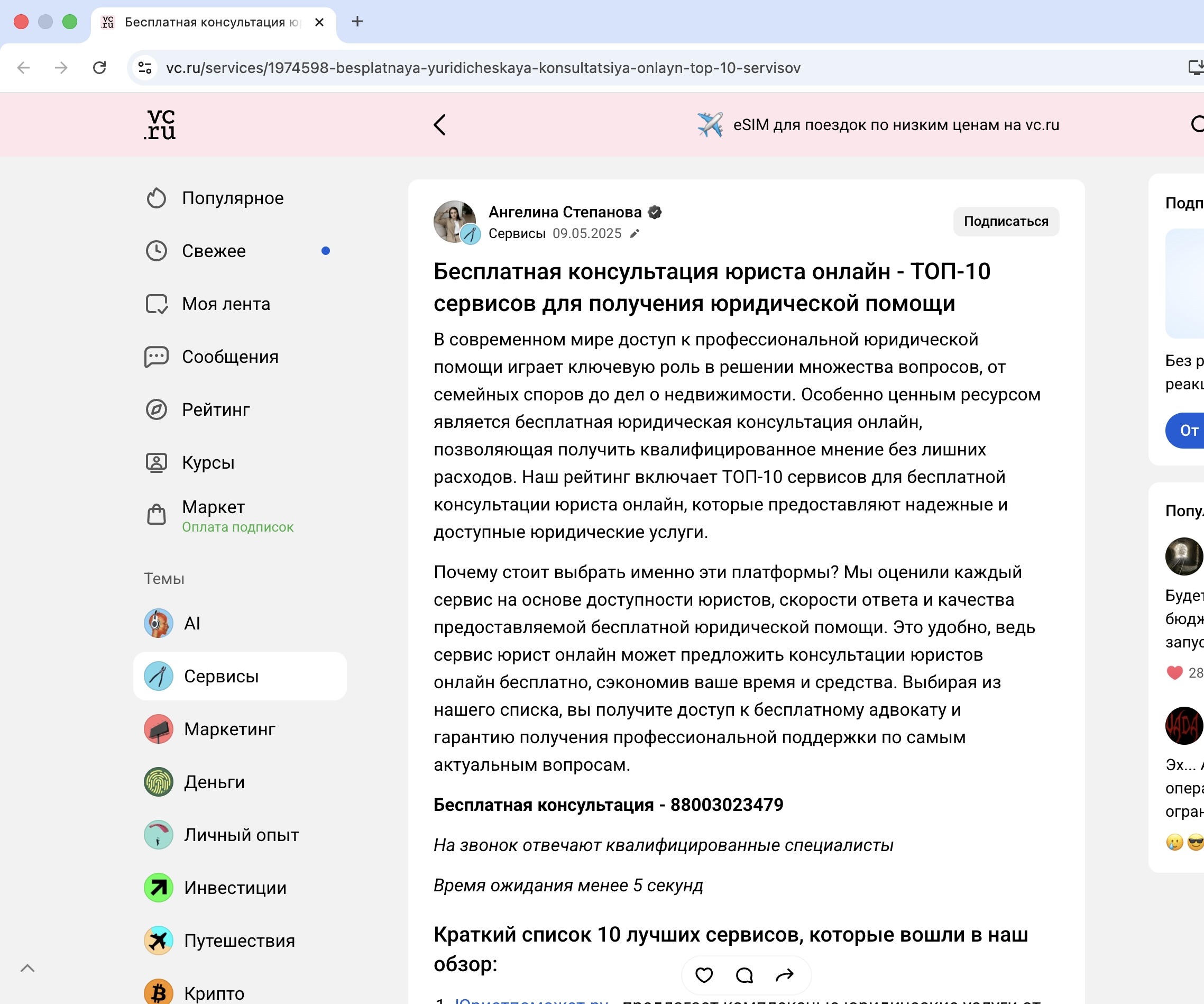The image size is (1204, 1004).
Task: Click phone number 88003023479
Action: tap(727, 805)
